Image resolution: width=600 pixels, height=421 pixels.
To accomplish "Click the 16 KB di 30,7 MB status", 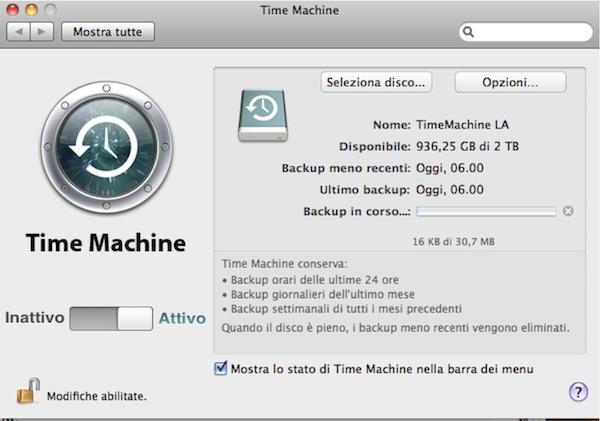I will click(453, 242).
